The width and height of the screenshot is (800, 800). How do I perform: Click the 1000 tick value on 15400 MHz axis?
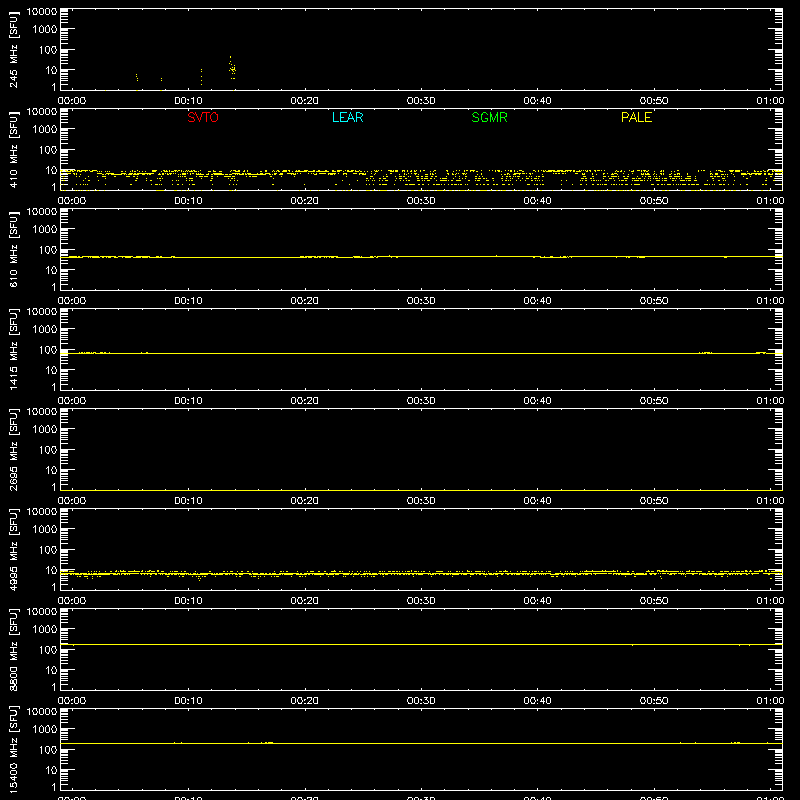click(45, 730)
